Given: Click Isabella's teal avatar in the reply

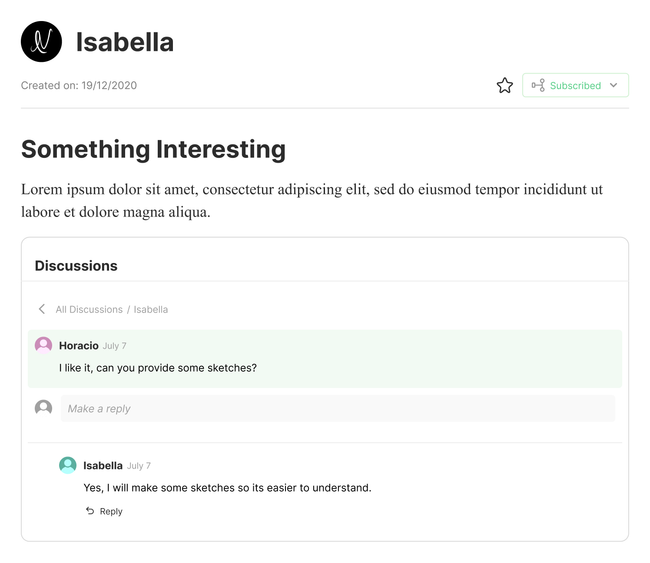Looking at the screenshot, I should point(68,465).
